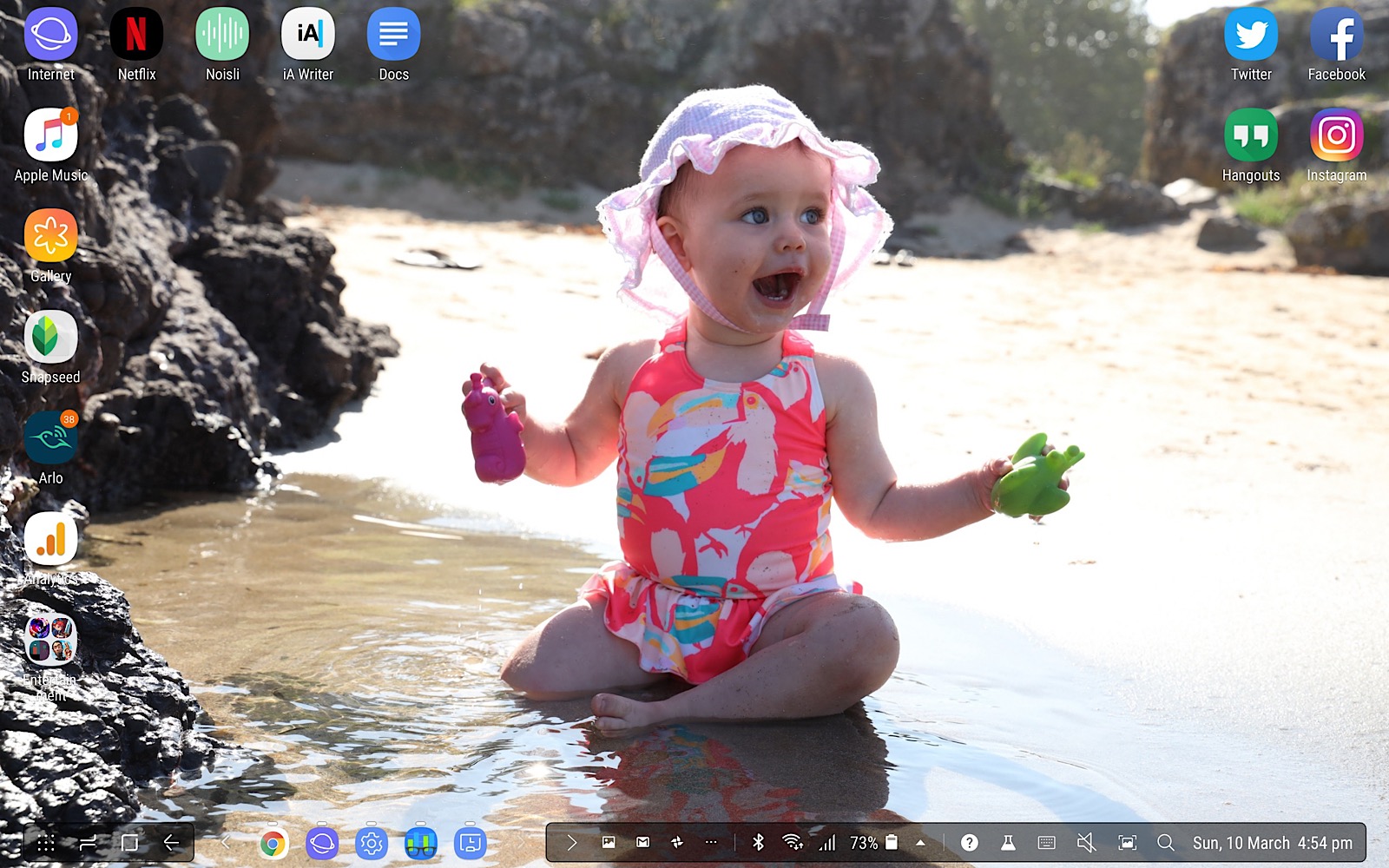This screenshot has width=1389, height=868.
Task: Launch Noisli from the desktop
Action: (222, 35)
